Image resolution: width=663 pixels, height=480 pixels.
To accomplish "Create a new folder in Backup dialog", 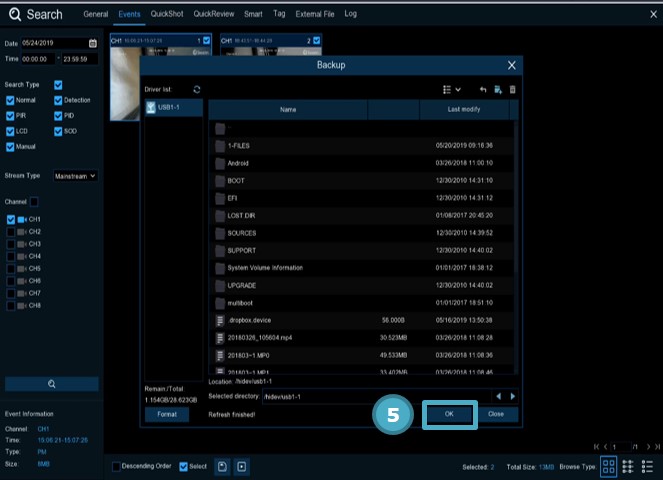I will [x=497, y=90].
